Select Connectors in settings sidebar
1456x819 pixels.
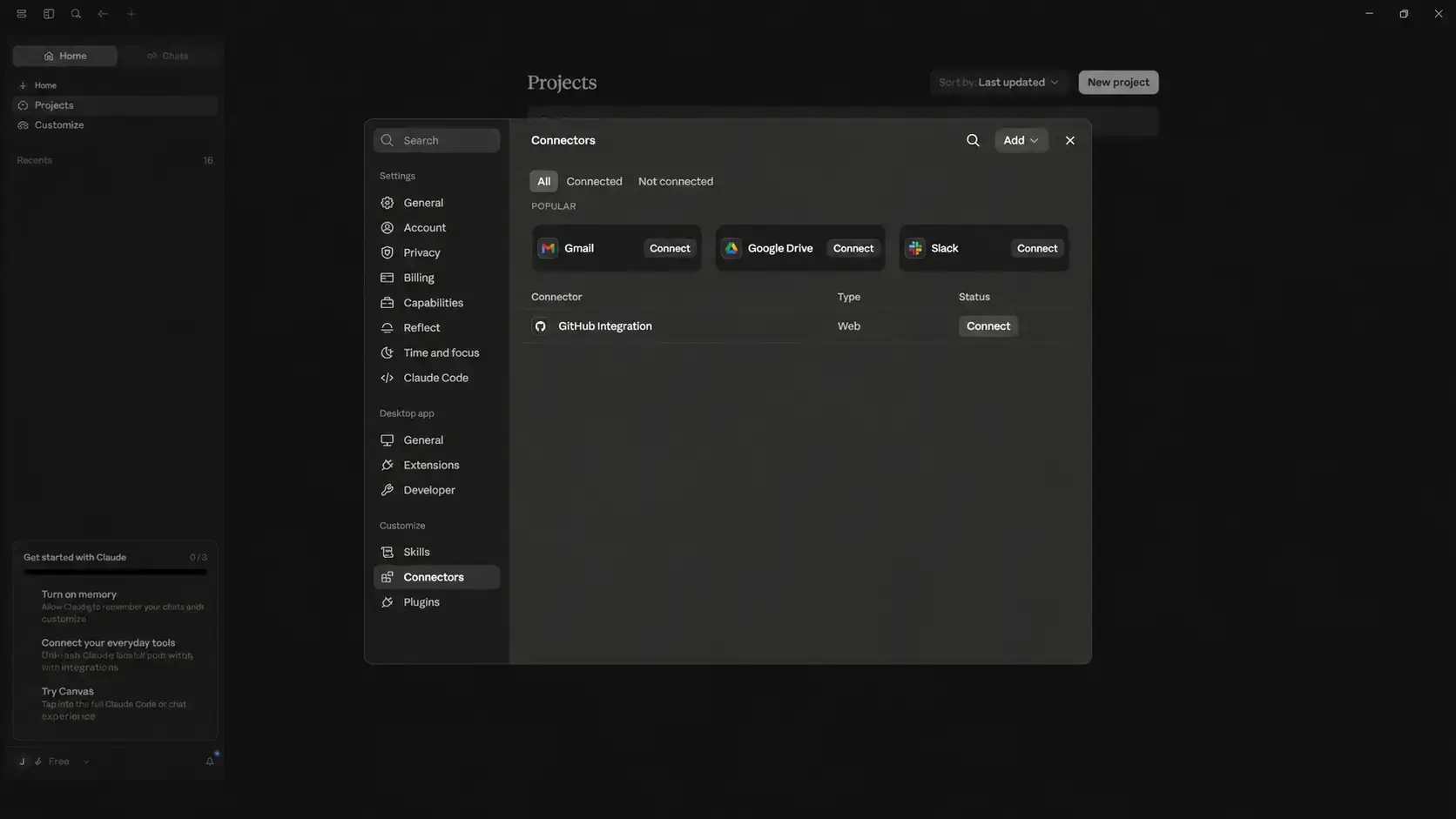point(436,577)
